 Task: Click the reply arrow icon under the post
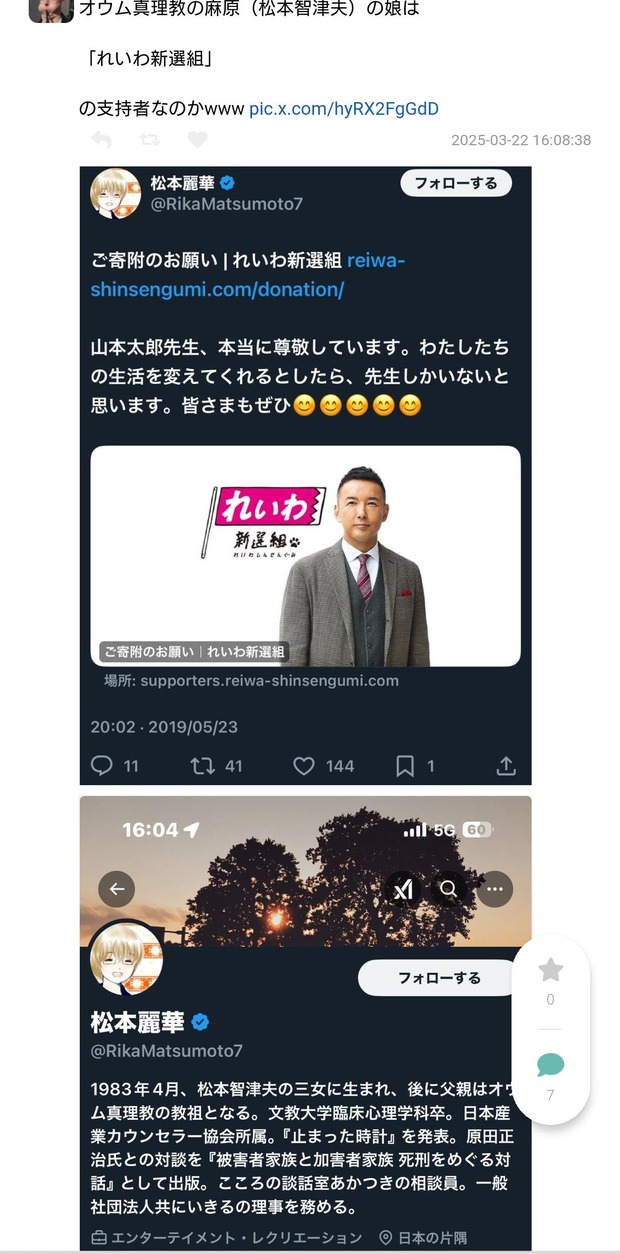tap(101, 140)
